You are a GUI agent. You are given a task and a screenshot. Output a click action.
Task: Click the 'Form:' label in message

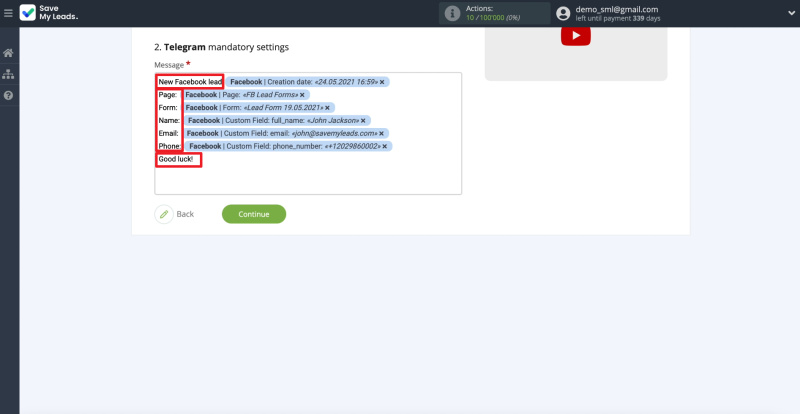tap(168, 108)
